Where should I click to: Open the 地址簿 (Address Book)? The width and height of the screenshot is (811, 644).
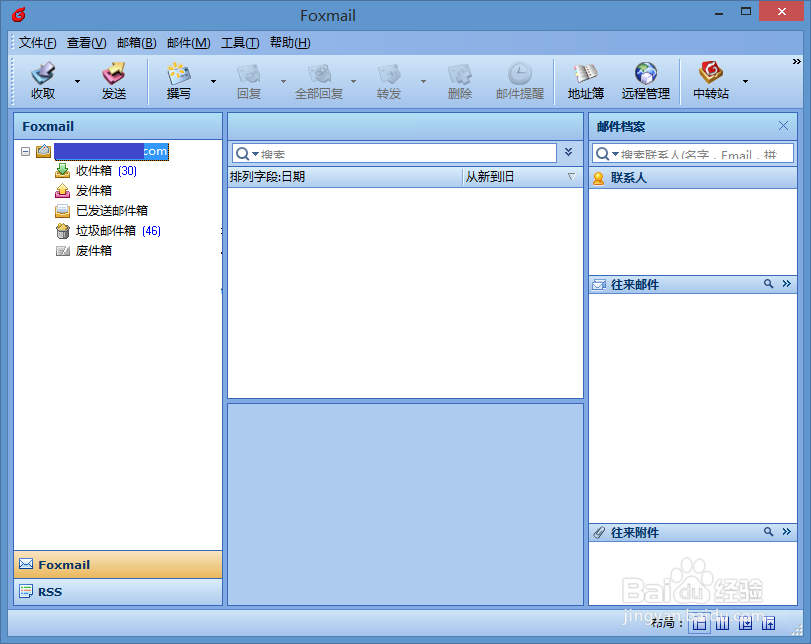tap(585, 80)
